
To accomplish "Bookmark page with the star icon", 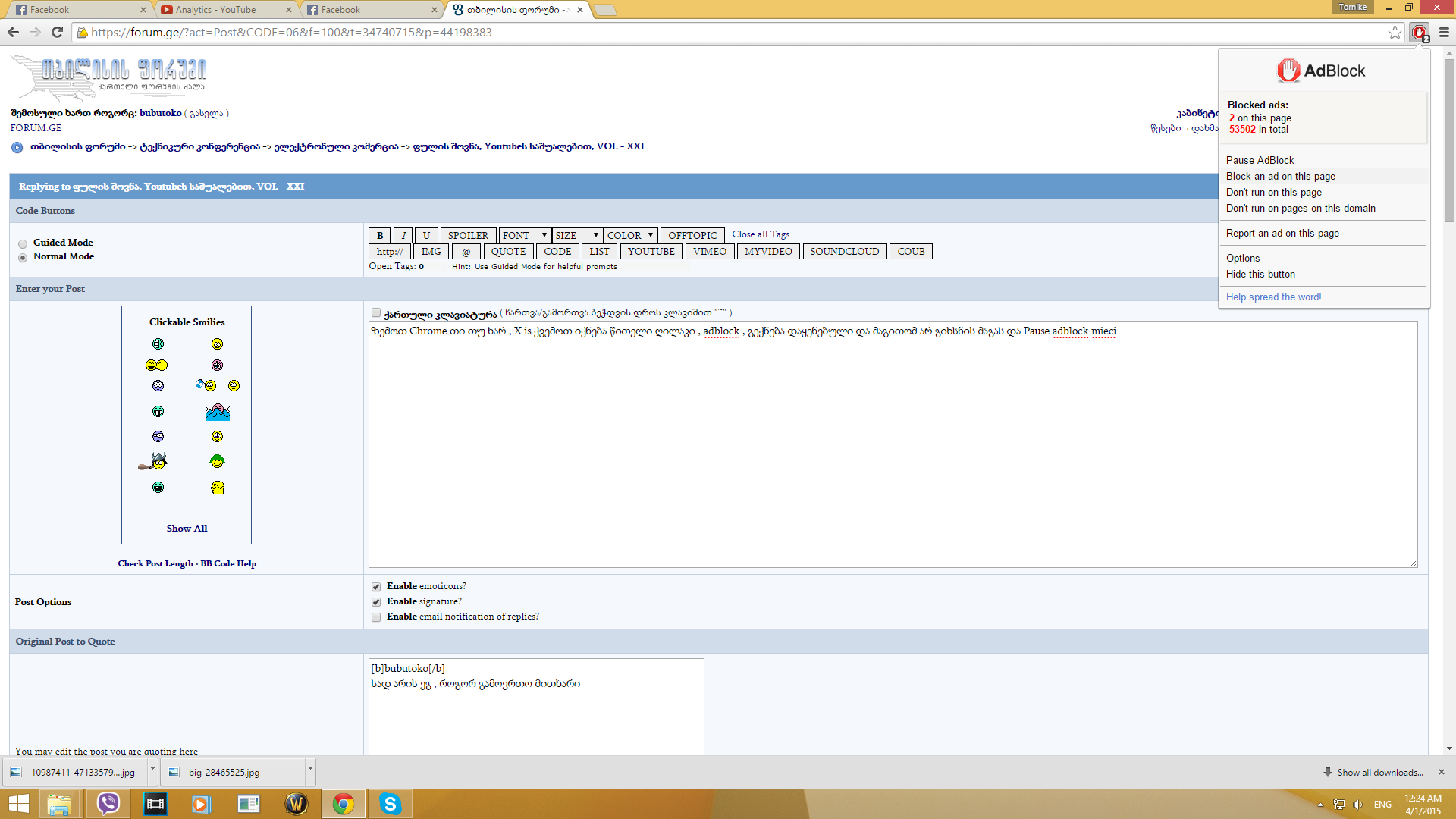I will coord(1395,32).
